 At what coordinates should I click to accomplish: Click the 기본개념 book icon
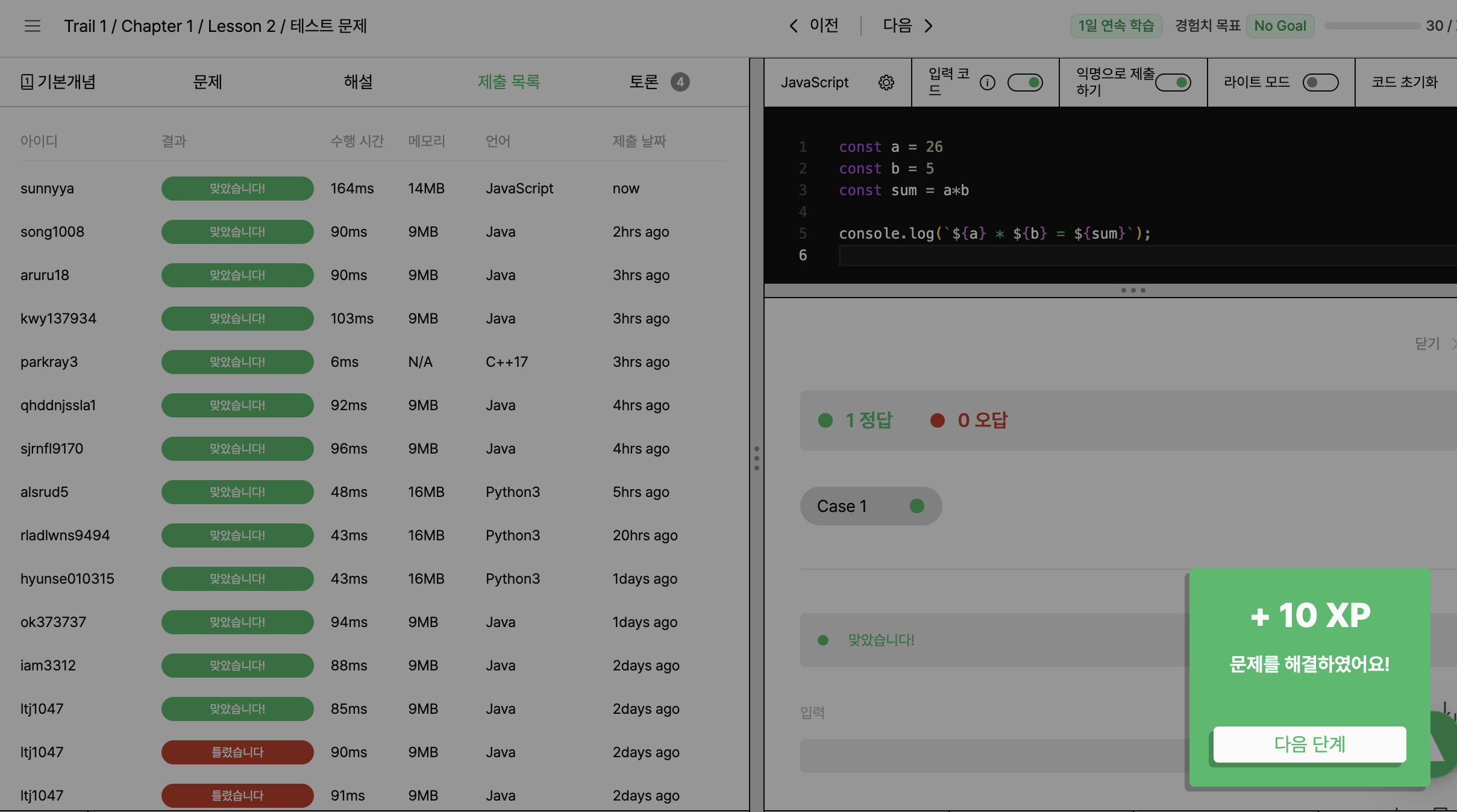click(27, 82)
